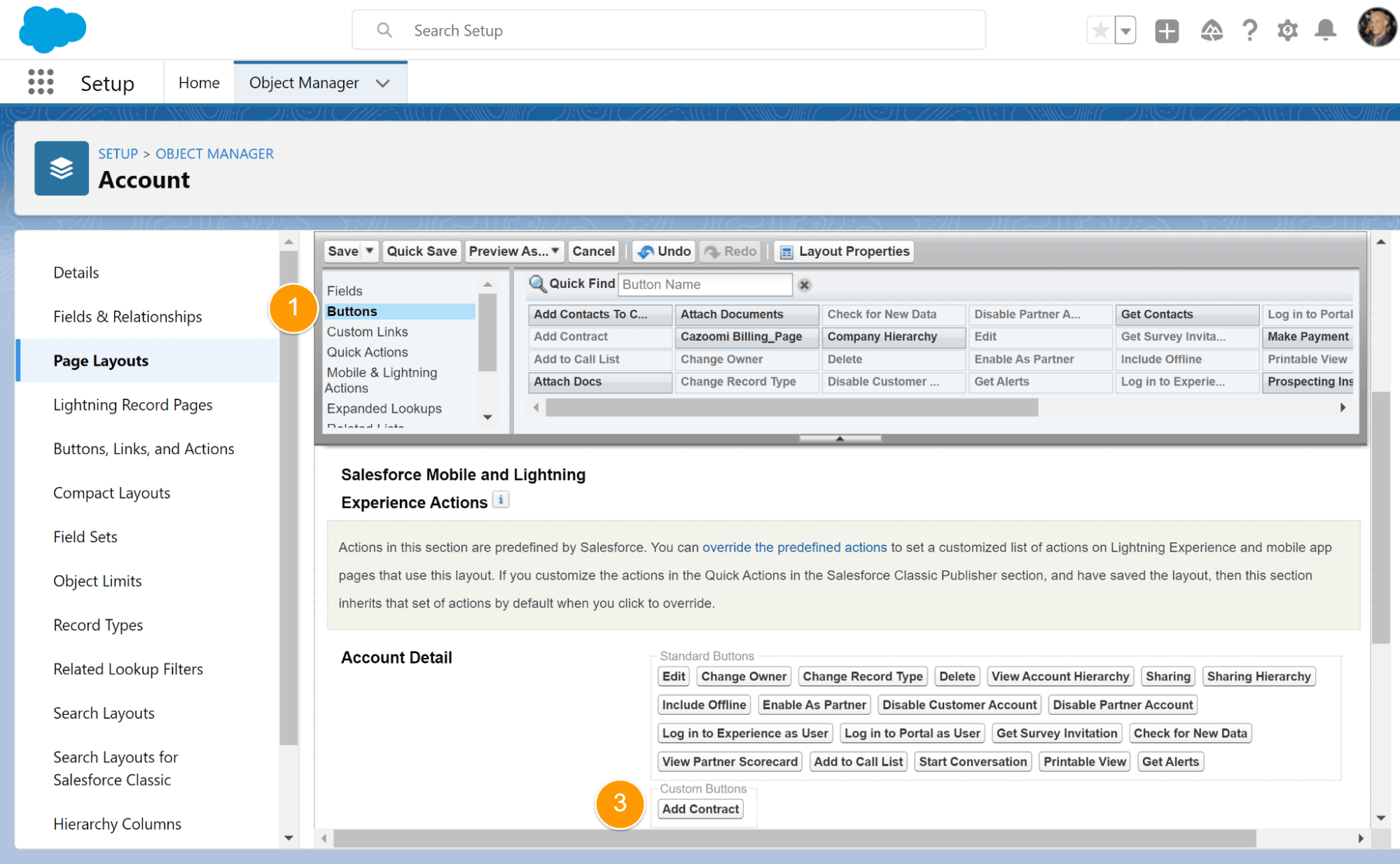Open Buttons, Links, and Actions
Screen dimensions: 1400x864
tap(144, 449)
